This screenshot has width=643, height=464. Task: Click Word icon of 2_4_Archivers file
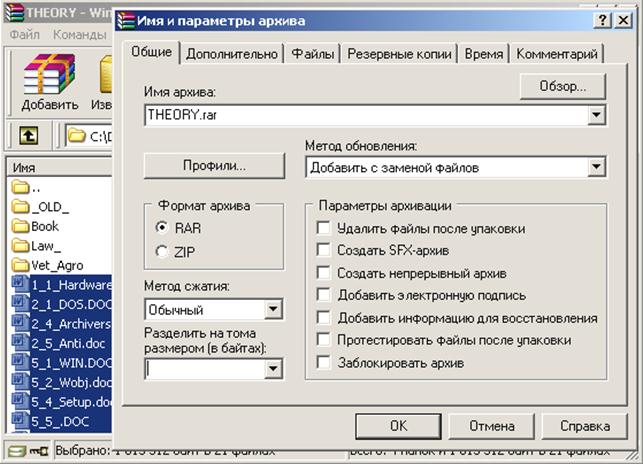20,323
